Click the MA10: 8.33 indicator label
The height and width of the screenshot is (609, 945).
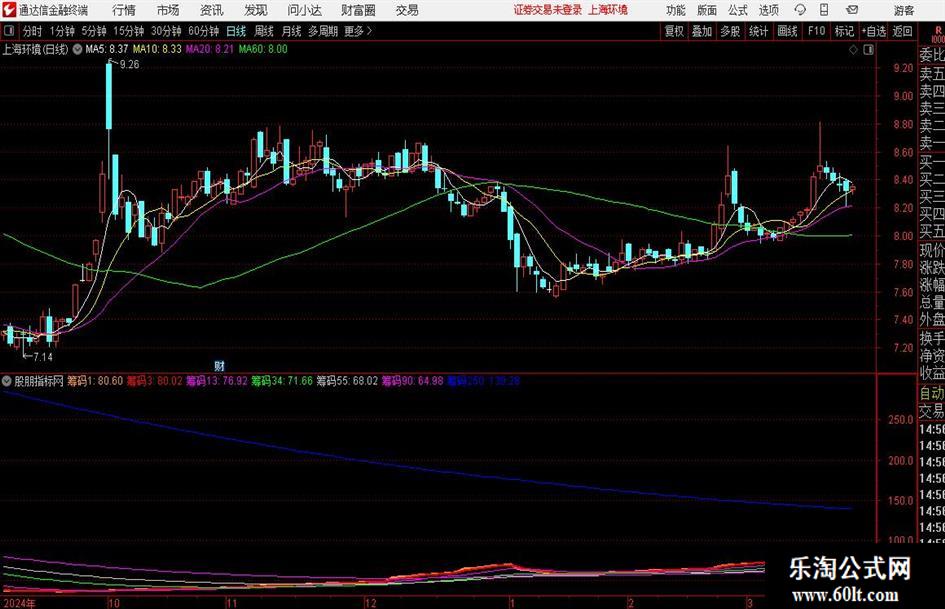157,49
